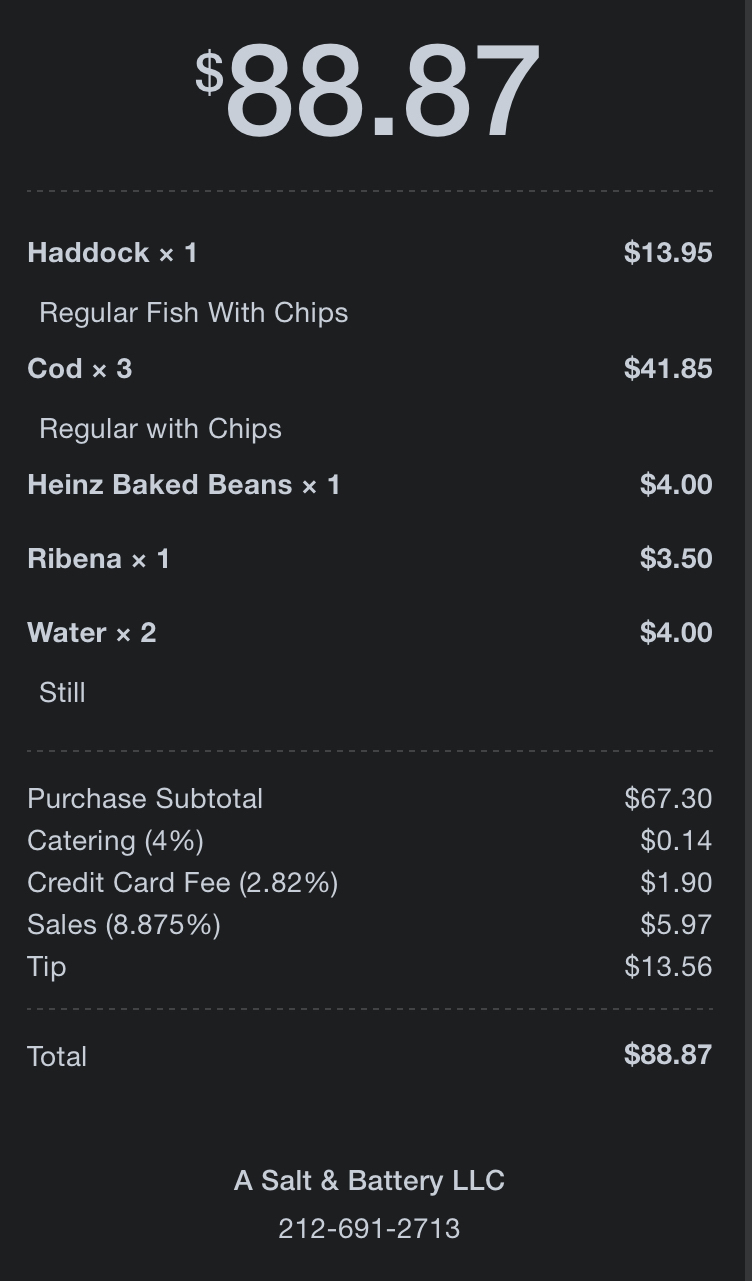Viewport: 752px width, 1281px height.
Task: Select the Haddock × 1 line item
Action: tap(112, 253)
